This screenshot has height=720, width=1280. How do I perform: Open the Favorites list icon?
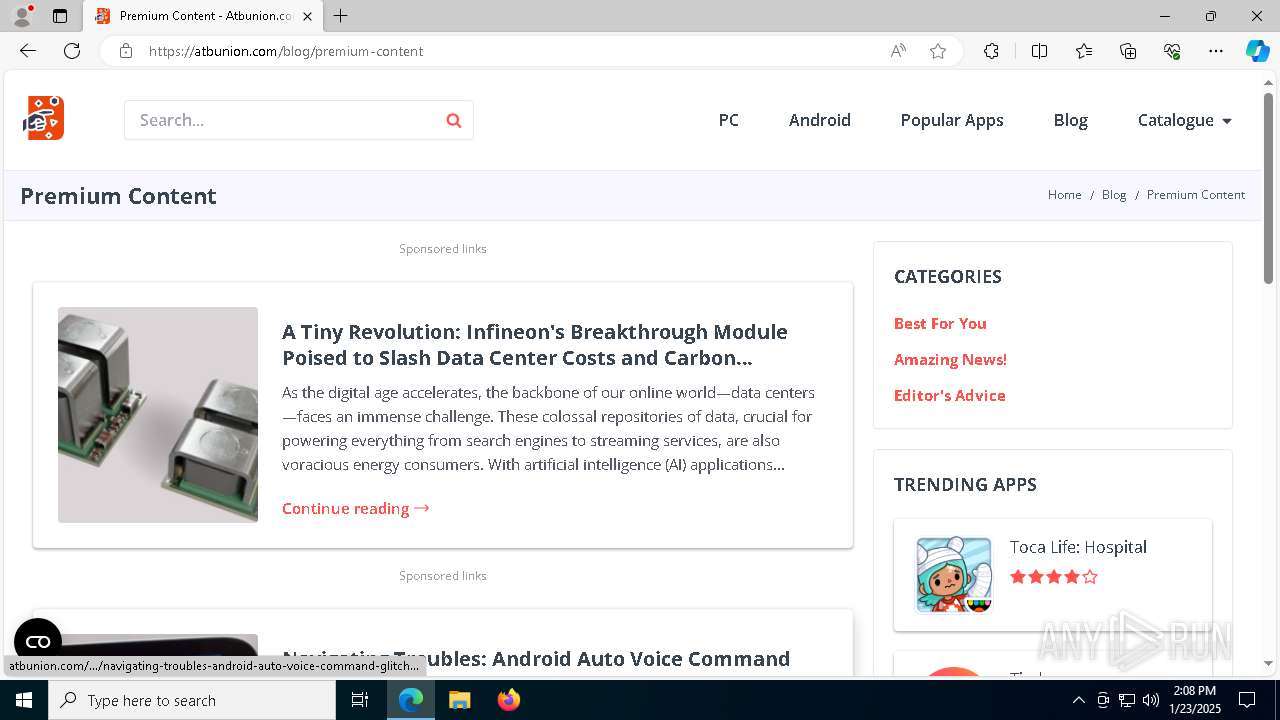pyautogui.click(x=1084, y=51)
